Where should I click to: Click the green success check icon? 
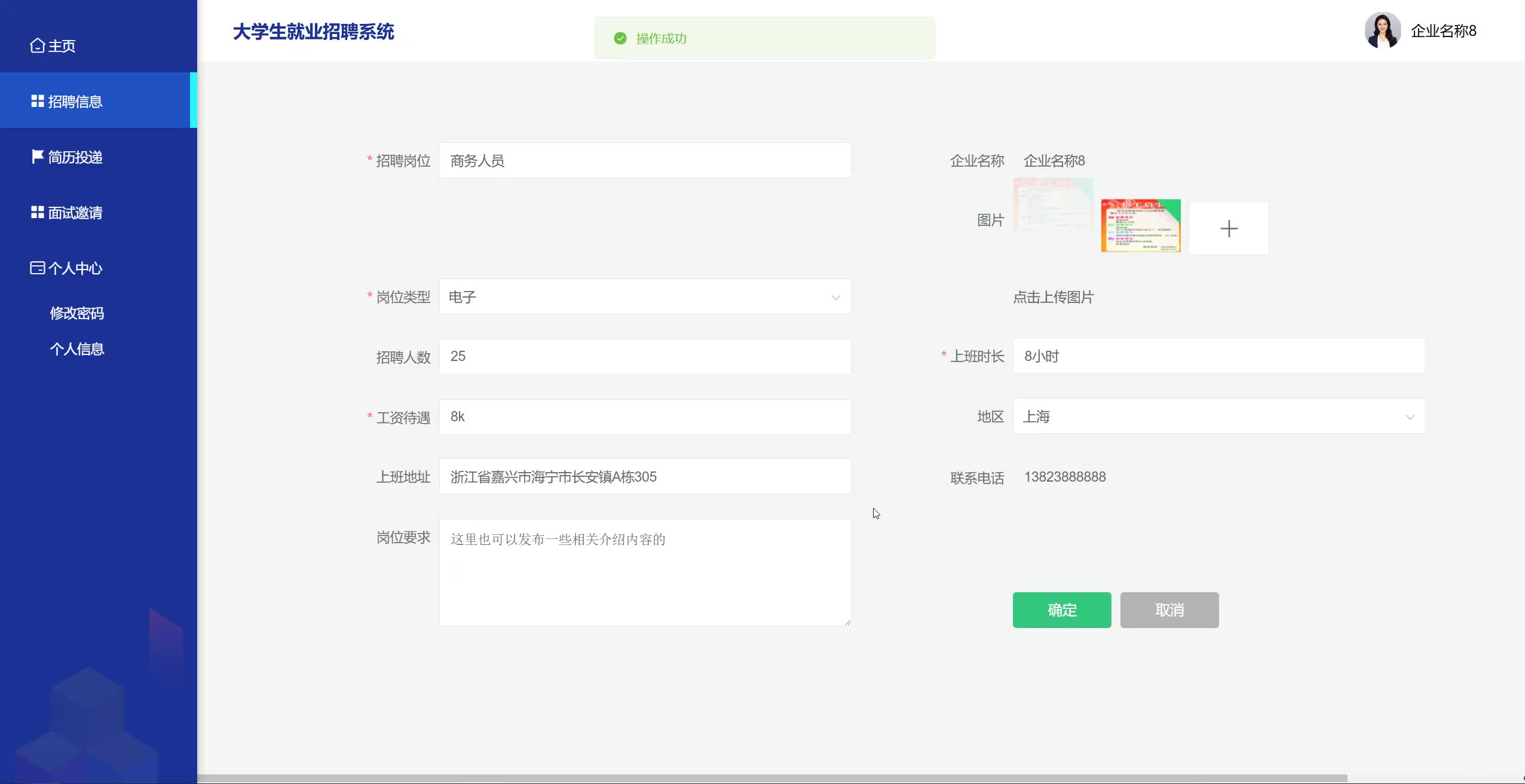[620, 38]
